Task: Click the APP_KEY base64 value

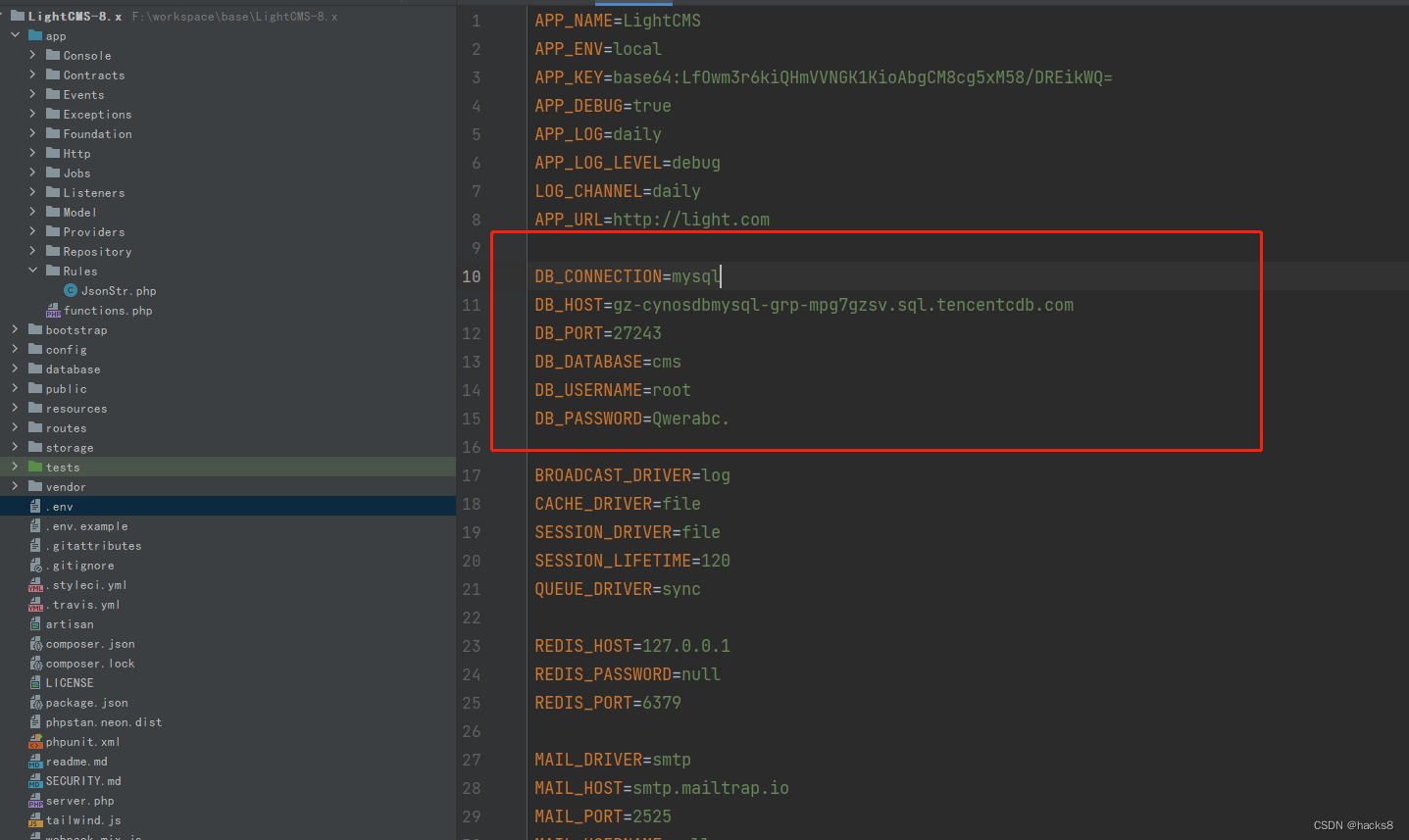Action: click(x=863, y=77)
